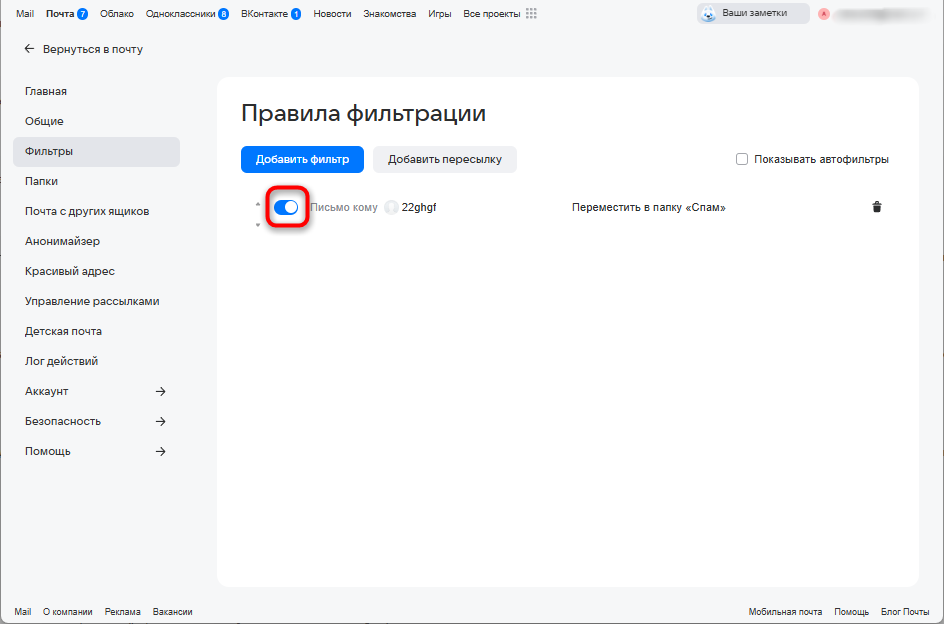Screen dimensions: 944x624
Task: Move the filter up with the small arrow
Action: [258, 204]
